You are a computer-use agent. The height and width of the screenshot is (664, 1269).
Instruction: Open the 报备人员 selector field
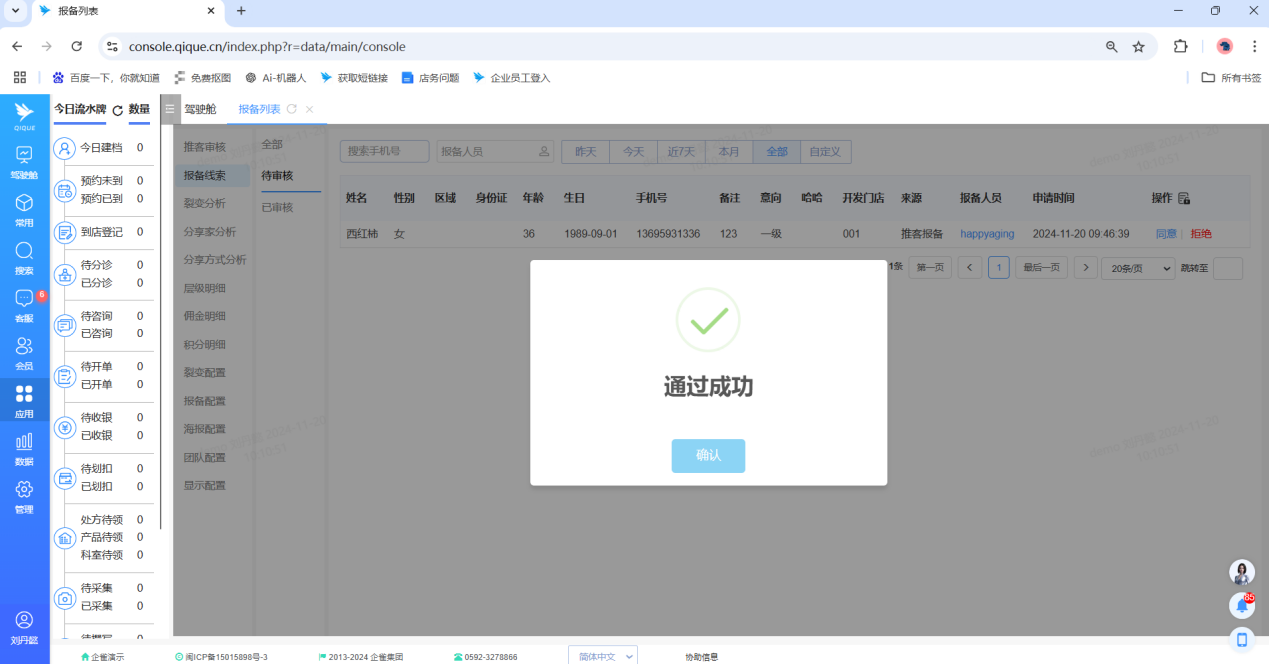tap(495, 151)
